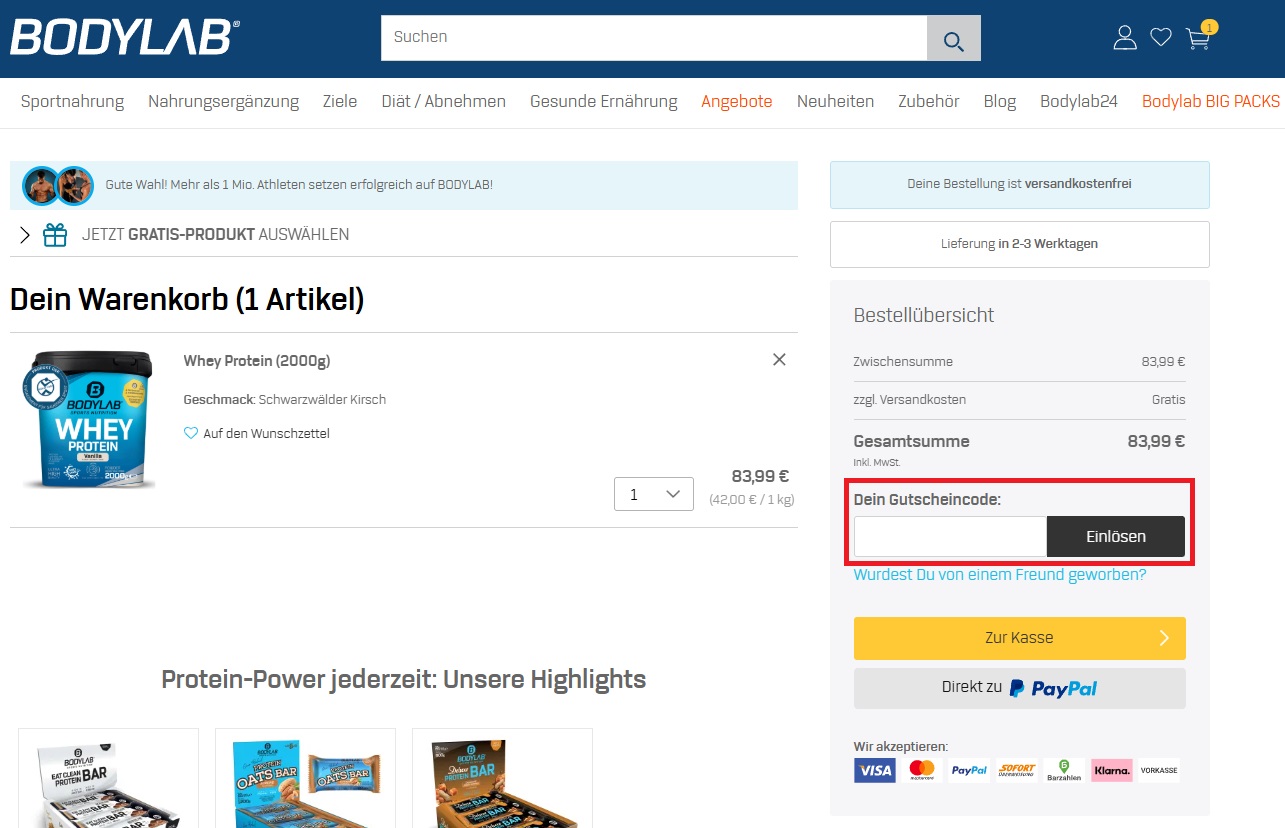1285x828 pixels.
Task: Click the Sofort payment icon
Action: 1017,770
